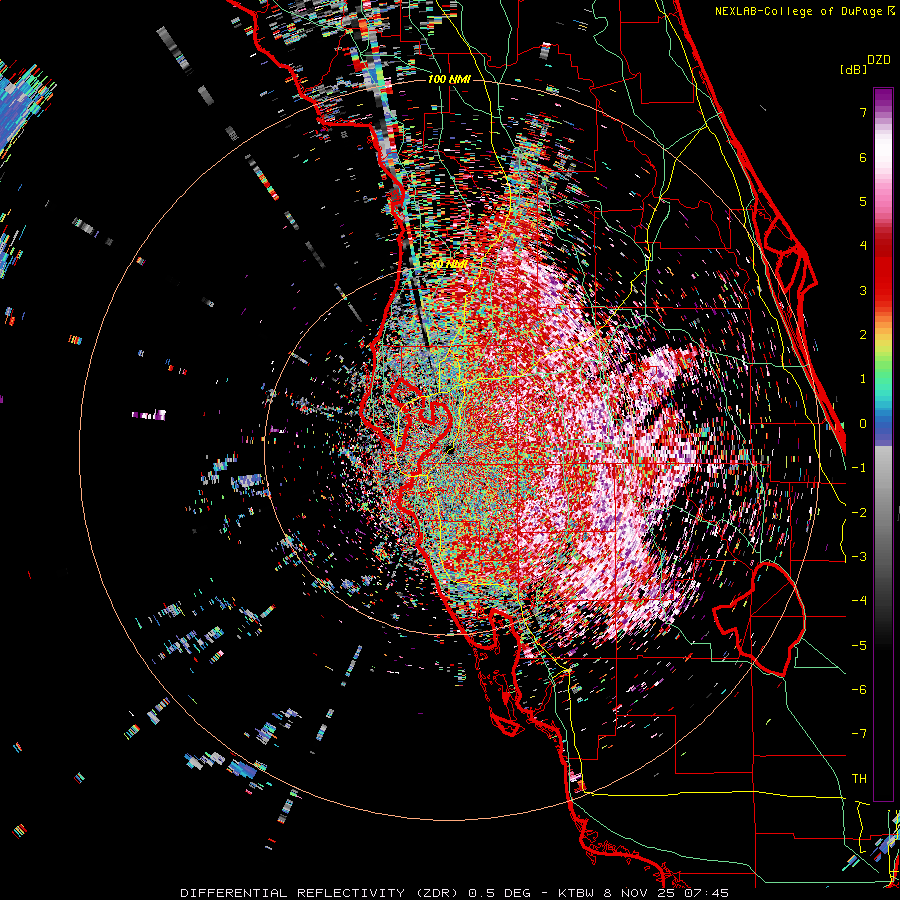Select the 4 tick on color scale
This screenshot has height=900, width=900.
(863, 246)
